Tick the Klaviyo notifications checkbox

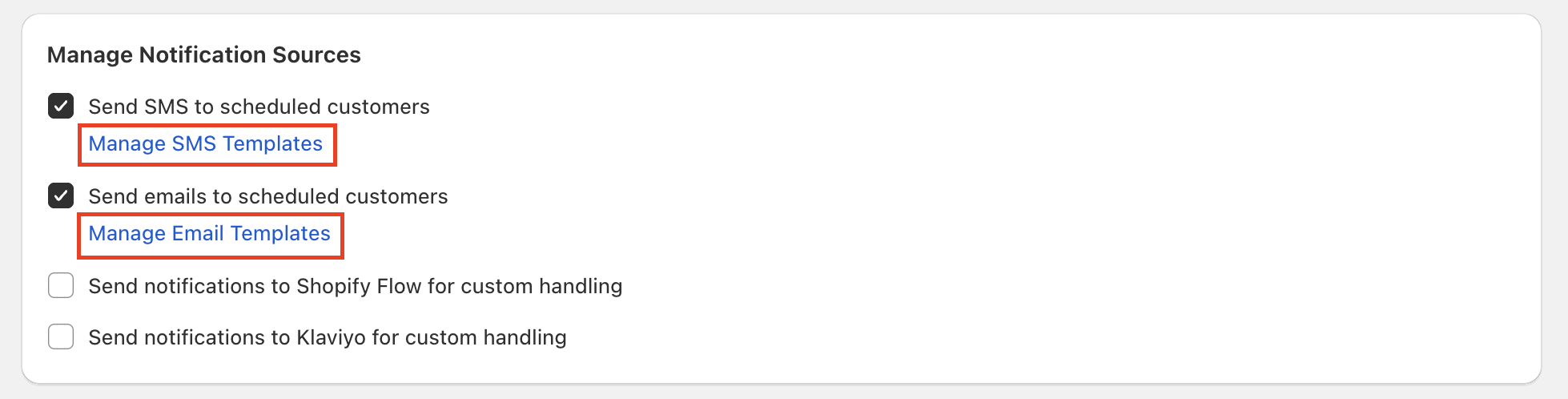(x=61, y=337)
